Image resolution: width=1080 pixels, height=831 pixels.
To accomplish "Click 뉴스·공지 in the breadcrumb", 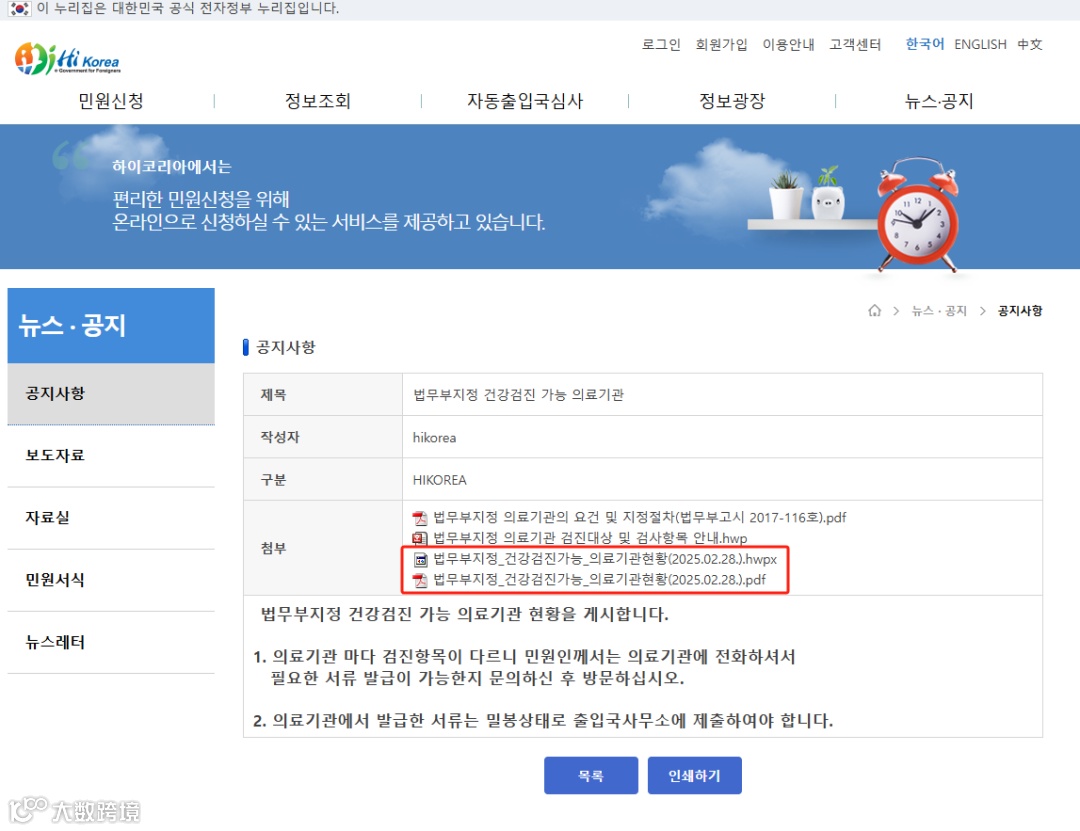I will pyautogui.click(x=939, y=311).
